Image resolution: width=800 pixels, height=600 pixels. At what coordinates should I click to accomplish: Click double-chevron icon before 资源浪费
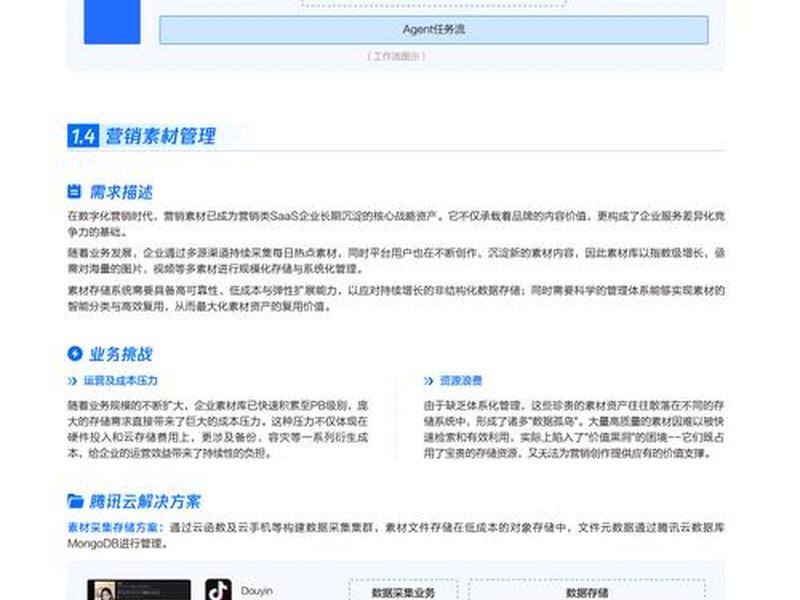click(429, 381)
